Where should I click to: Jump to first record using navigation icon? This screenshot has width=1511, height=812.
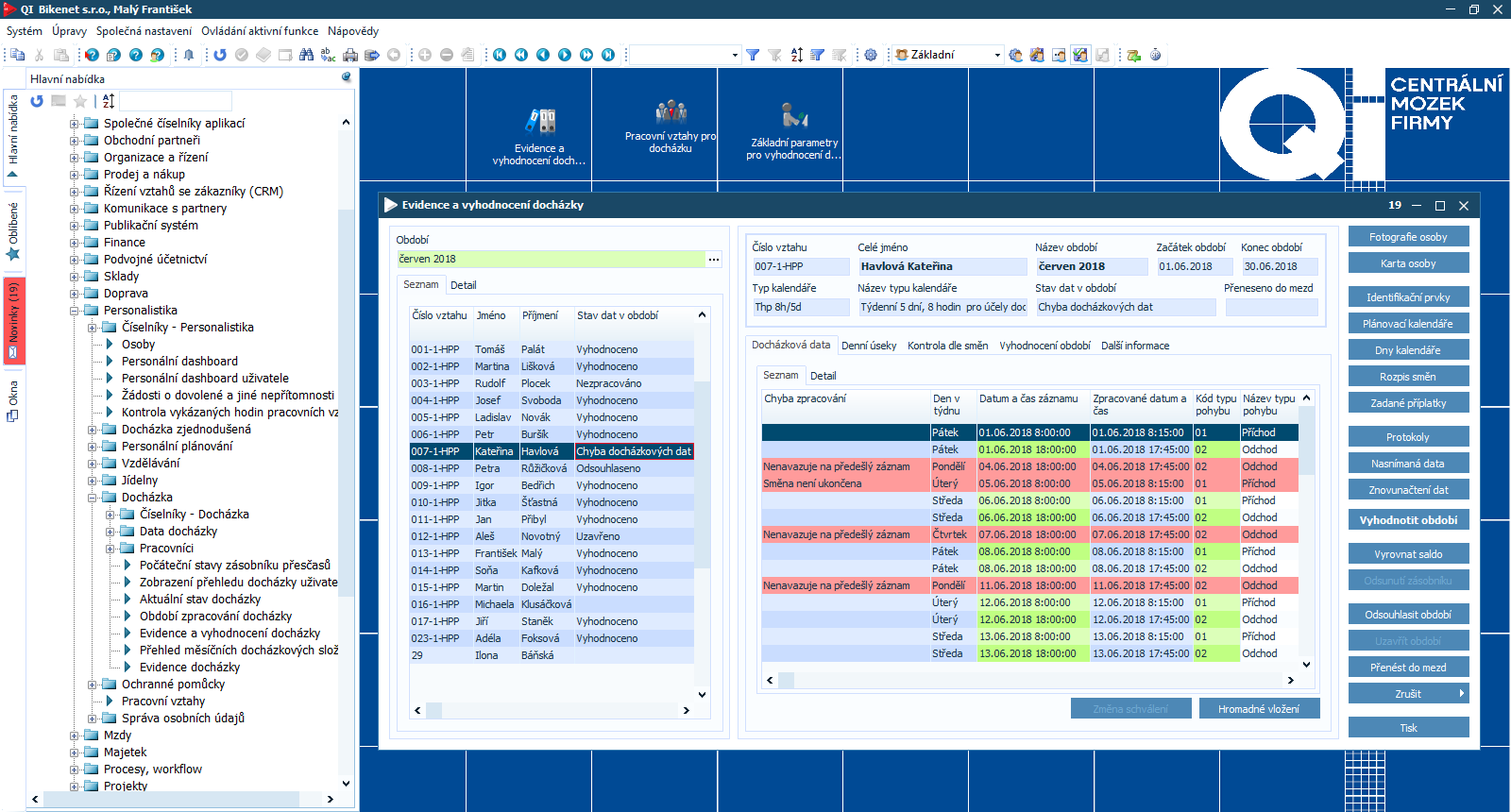pyautogui.click(x=500, y=55)
